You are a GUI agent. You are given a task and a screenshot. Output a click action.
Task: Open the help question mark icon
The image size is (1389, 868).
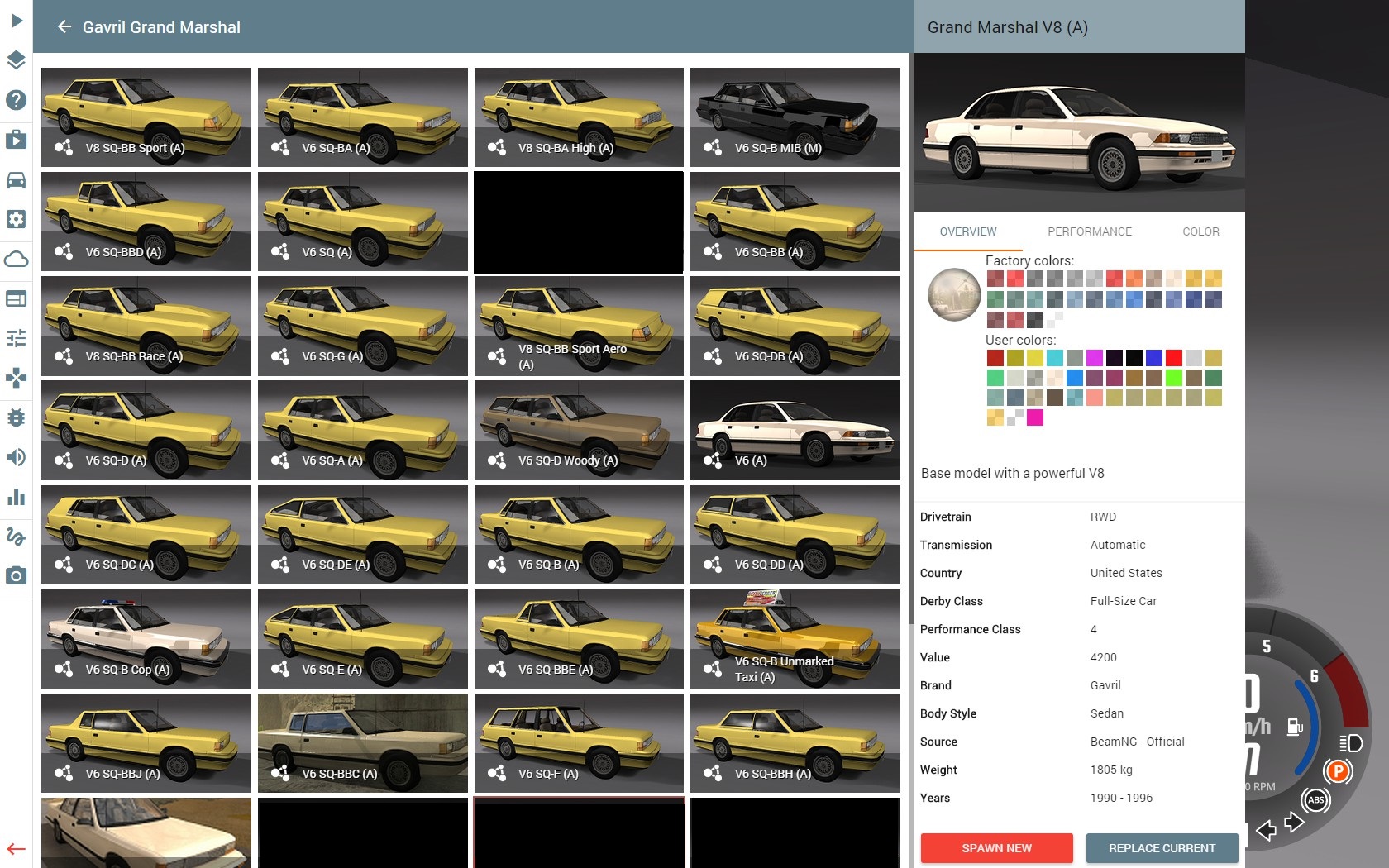tap(16, 100)
